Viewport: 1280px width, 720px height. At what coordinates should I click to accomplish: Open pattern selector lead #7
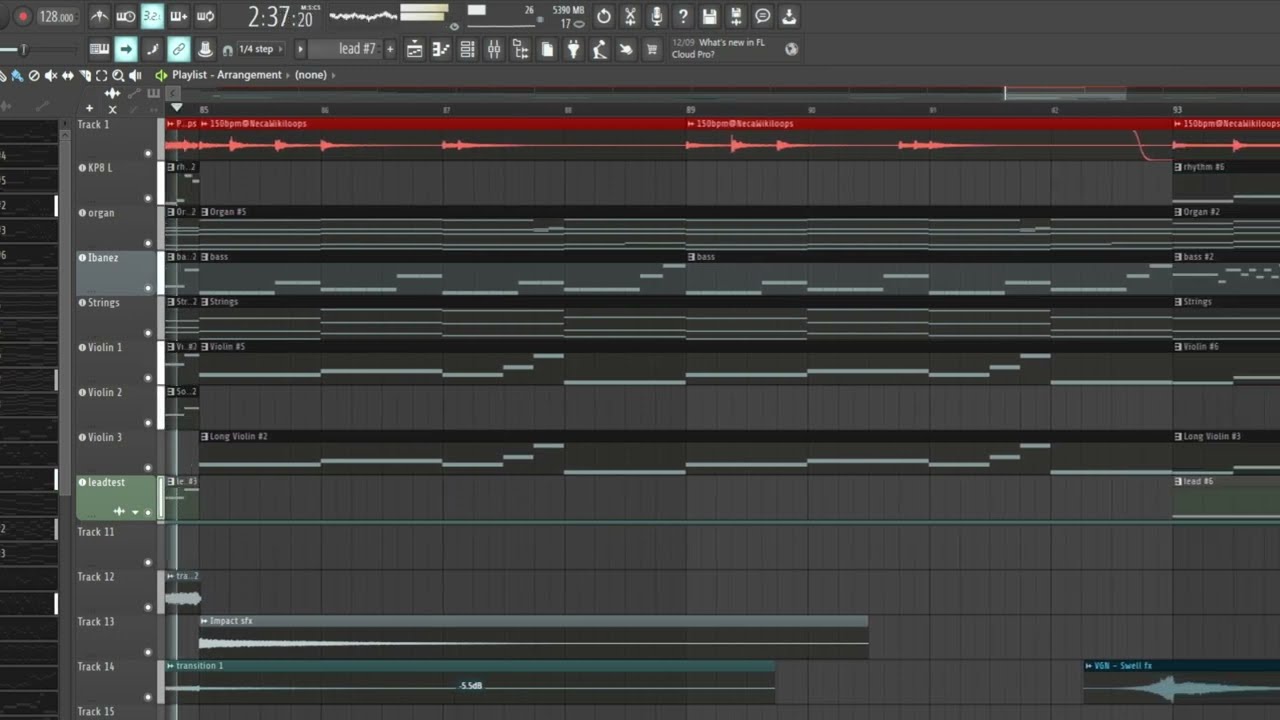click(346, 49)
